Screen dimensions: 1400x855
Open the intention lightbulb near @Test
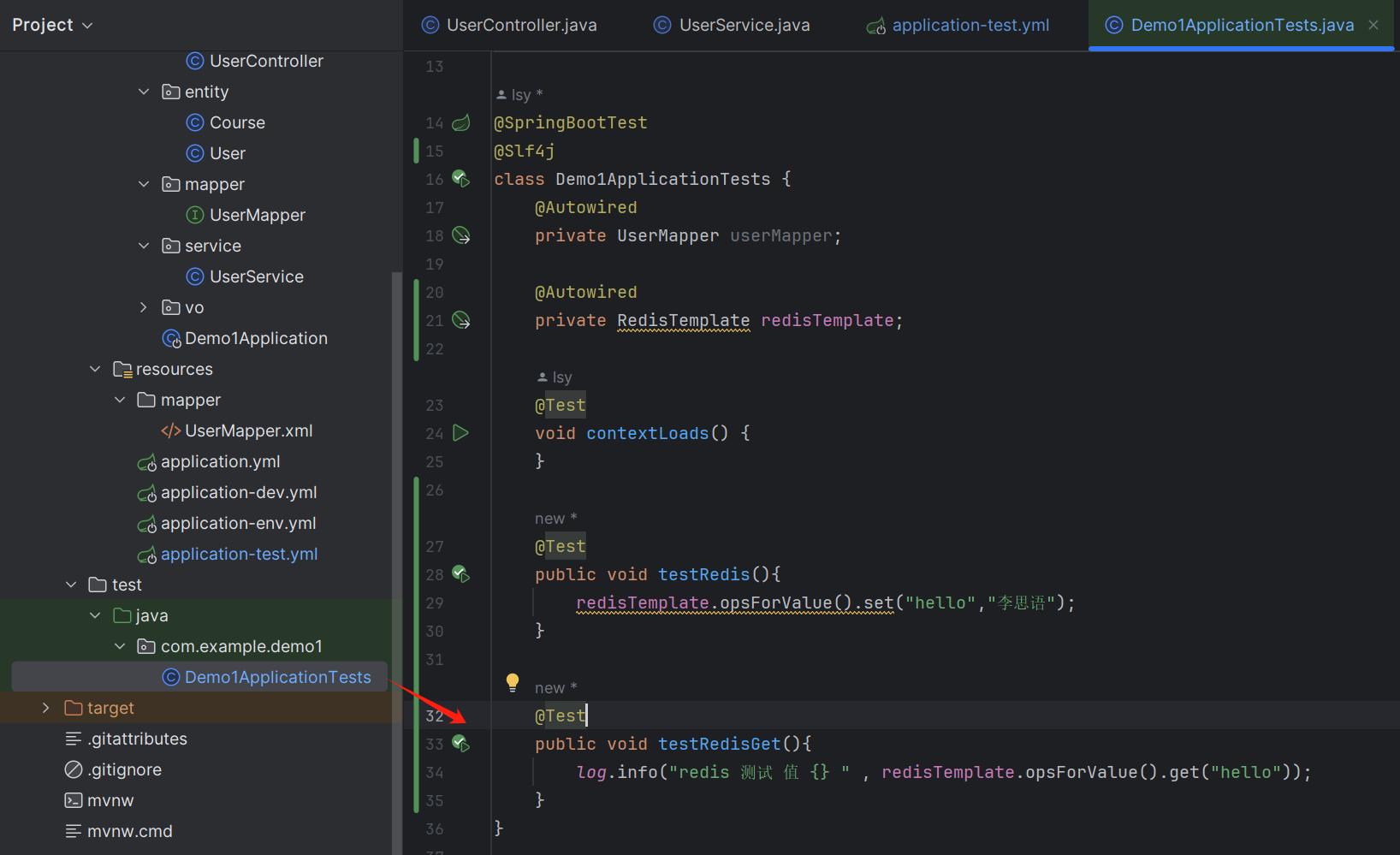coord(512,682)
